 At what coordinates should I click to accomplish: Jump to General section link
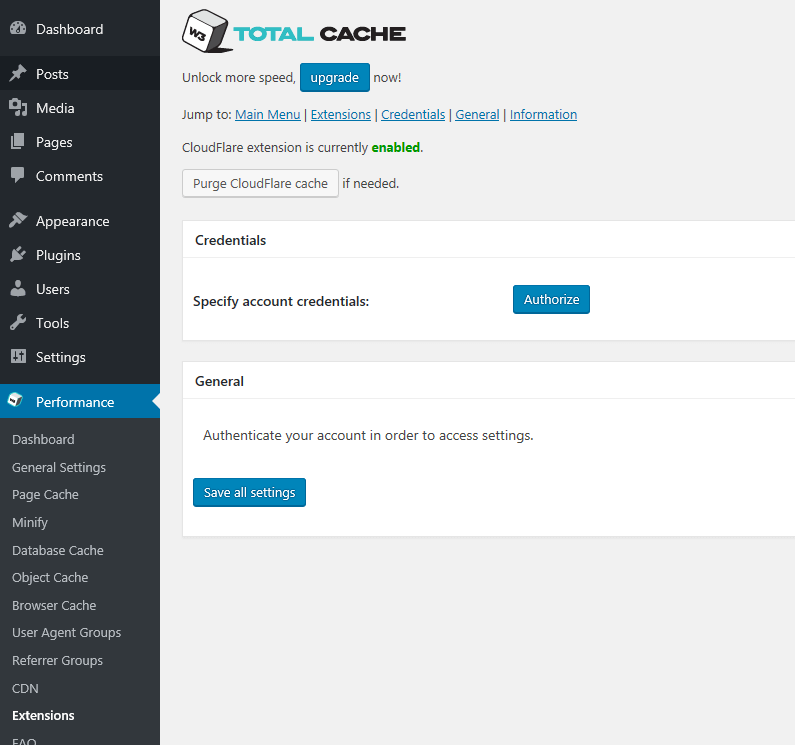click(477, 115)
